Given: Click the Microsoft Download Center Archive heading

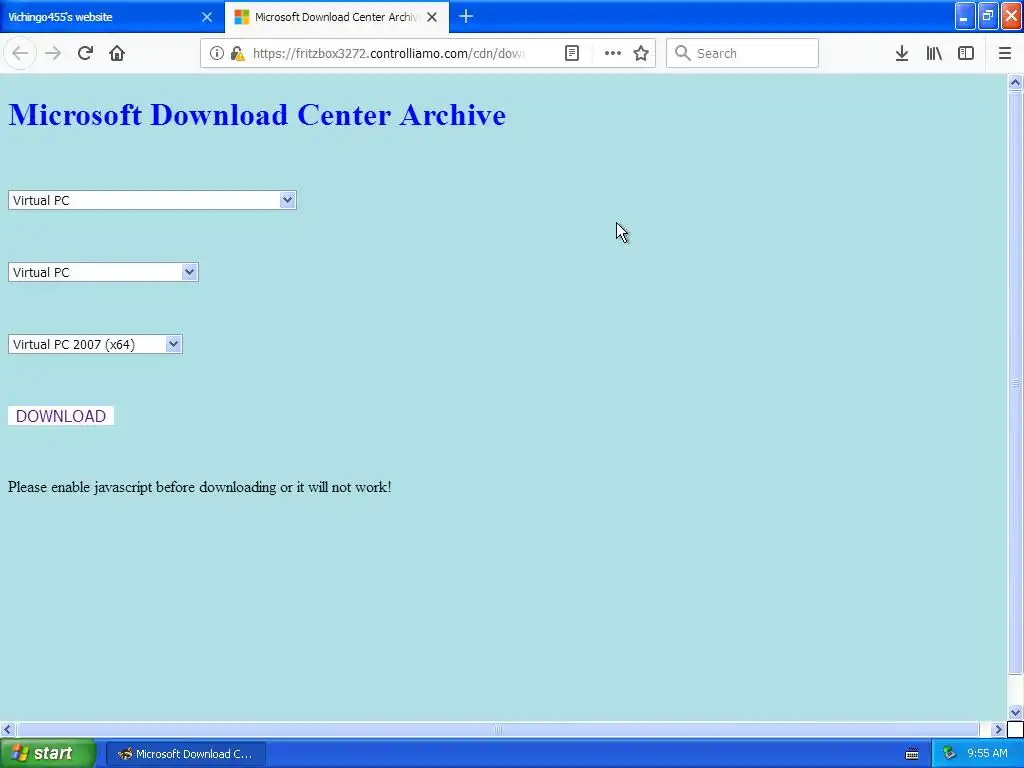Looking at the screenshot, I should tap(257, 115).
